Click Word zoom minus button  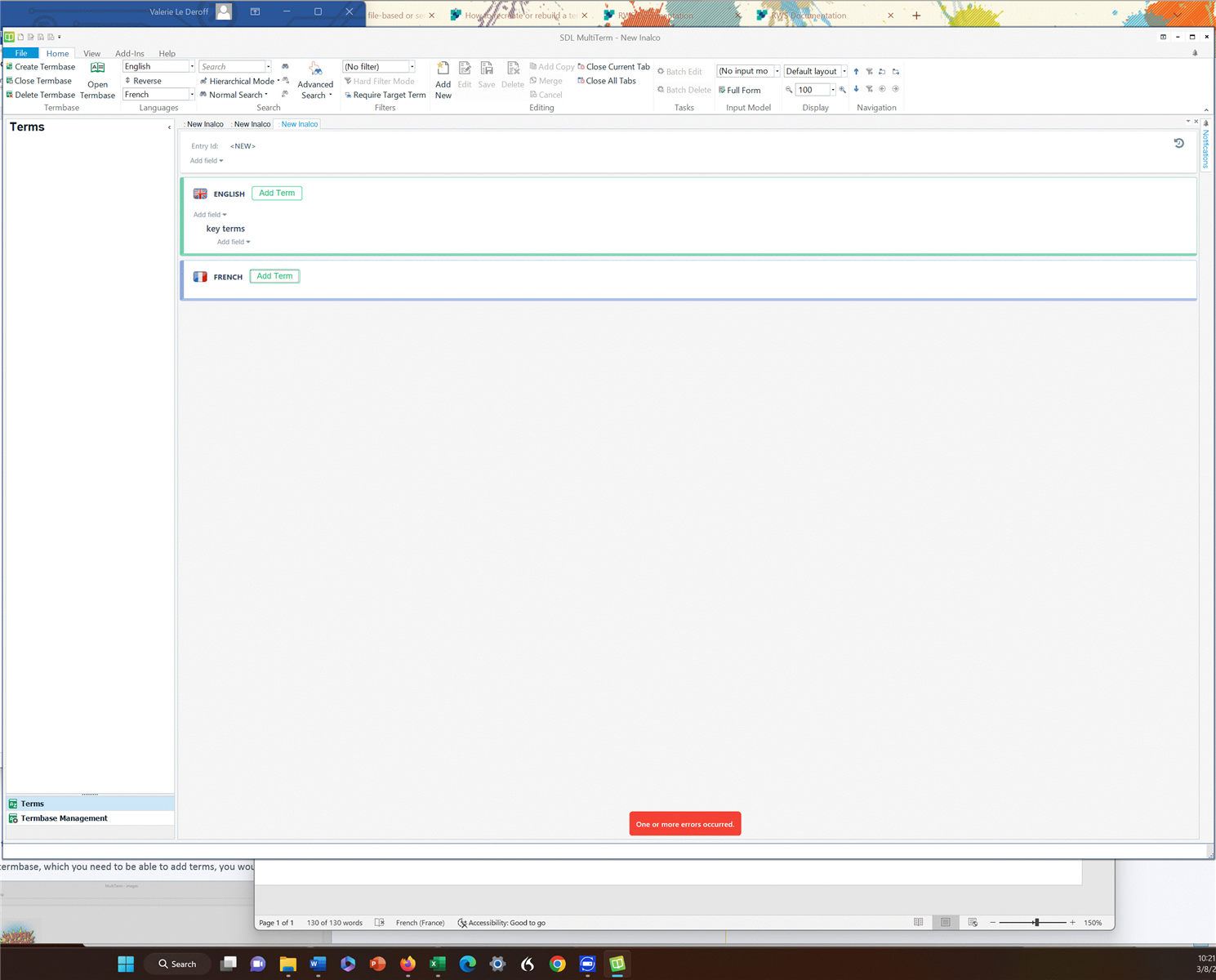(993, 923)
